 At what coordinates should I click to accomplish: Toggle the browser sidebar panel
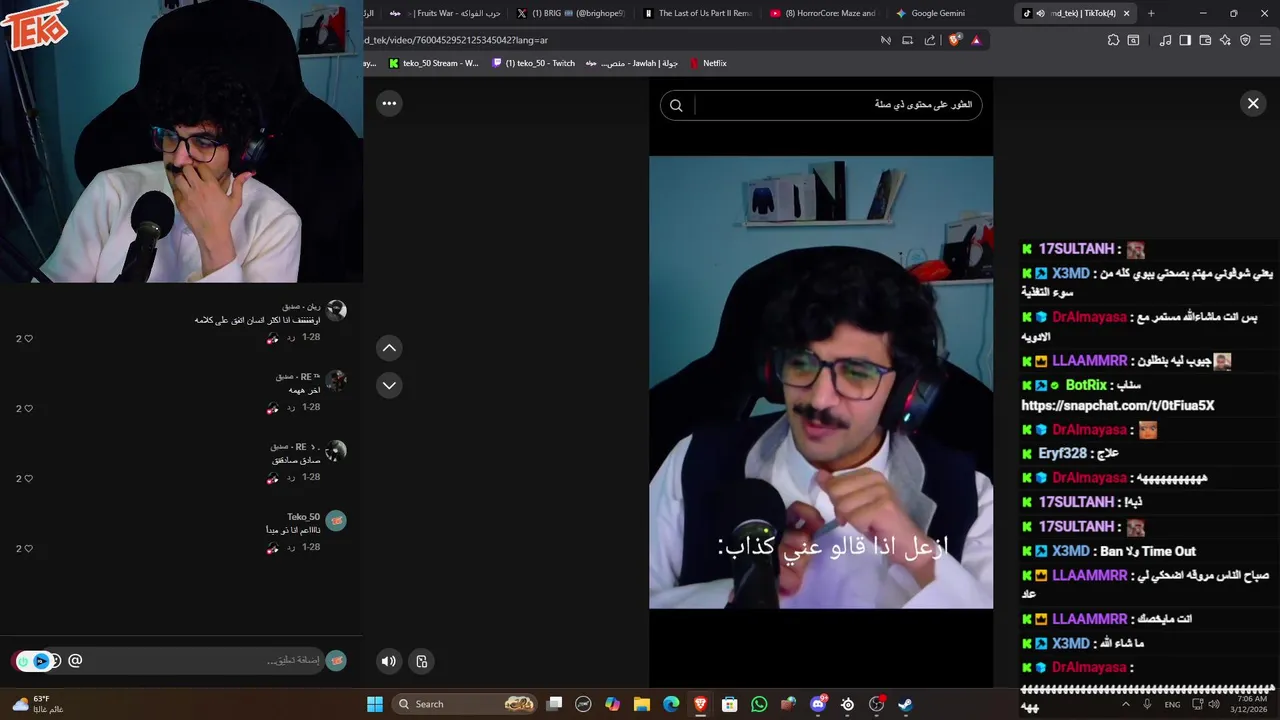coord(1185,40)
